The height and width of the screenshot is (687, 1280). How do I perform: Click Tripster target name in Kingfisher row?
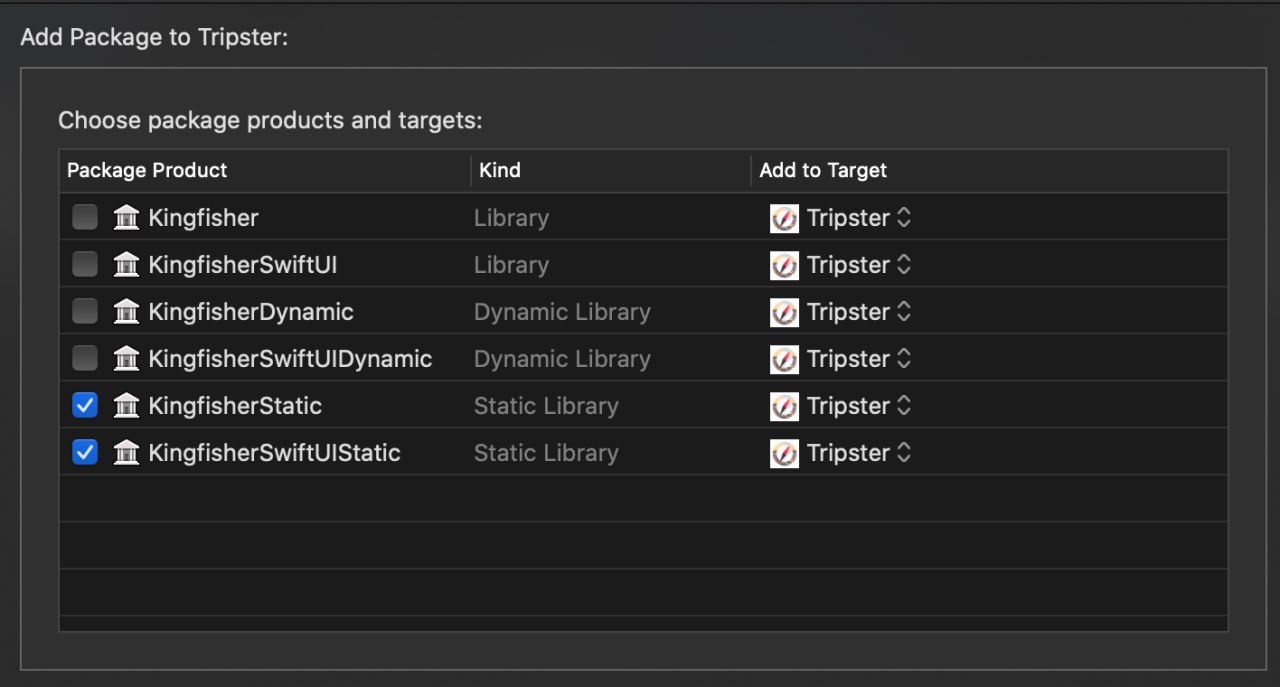pyautogui.click(x=849, y=218)
